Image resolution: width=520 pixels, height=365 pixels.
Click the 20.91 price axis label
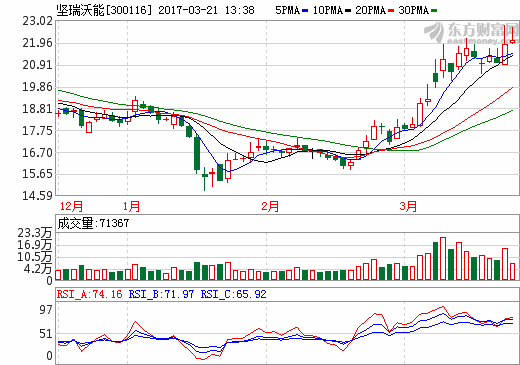pos(37,65)
